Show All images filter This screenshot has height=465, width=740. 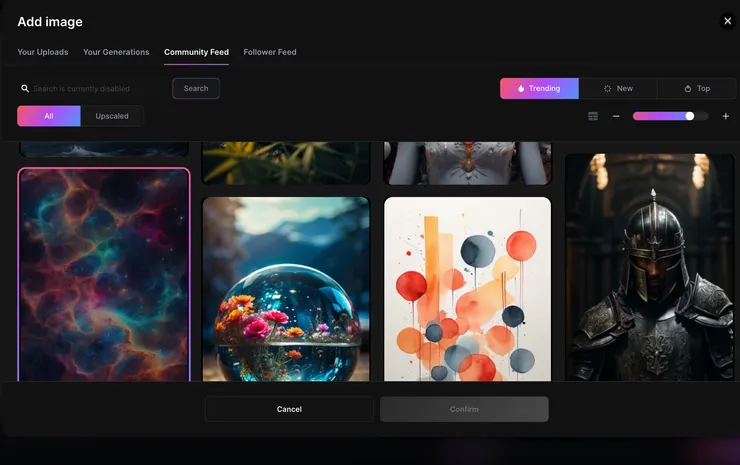click(x=49, y=116)
